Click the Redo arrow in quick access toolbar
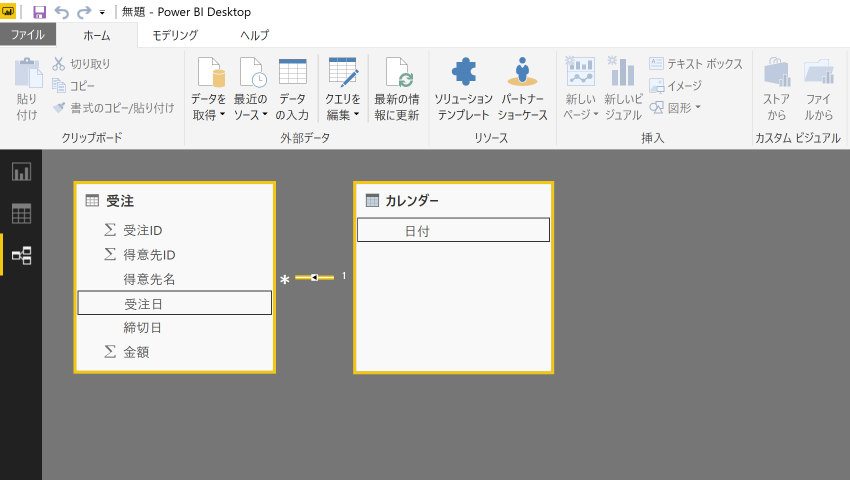 coord(83,11)
